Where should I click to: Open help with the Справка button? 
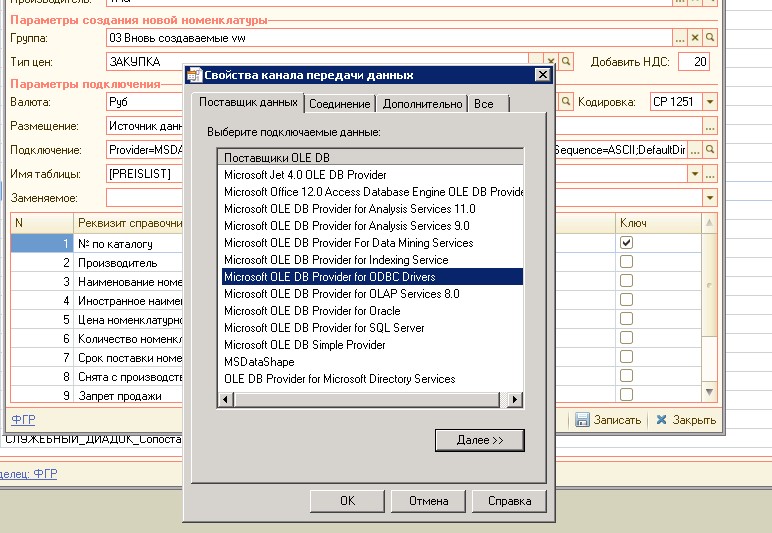(509, 501)
